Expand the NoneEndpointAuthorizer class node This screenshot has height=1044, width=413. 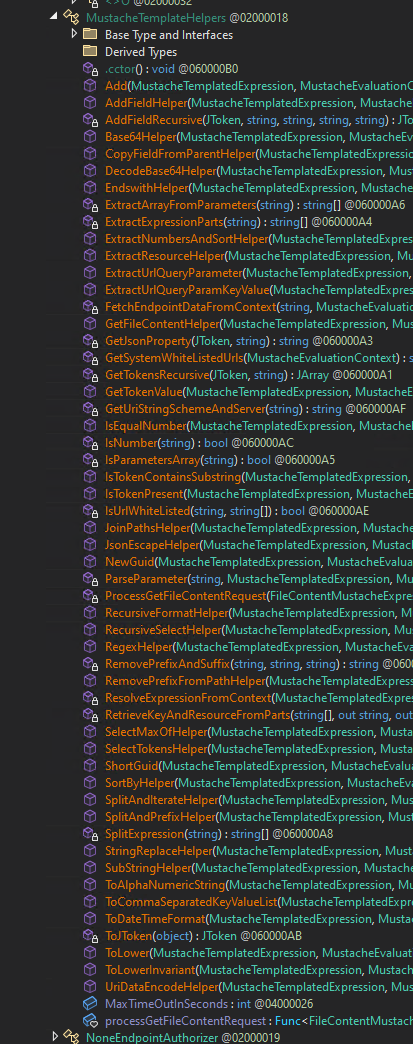click(56, 1037)
